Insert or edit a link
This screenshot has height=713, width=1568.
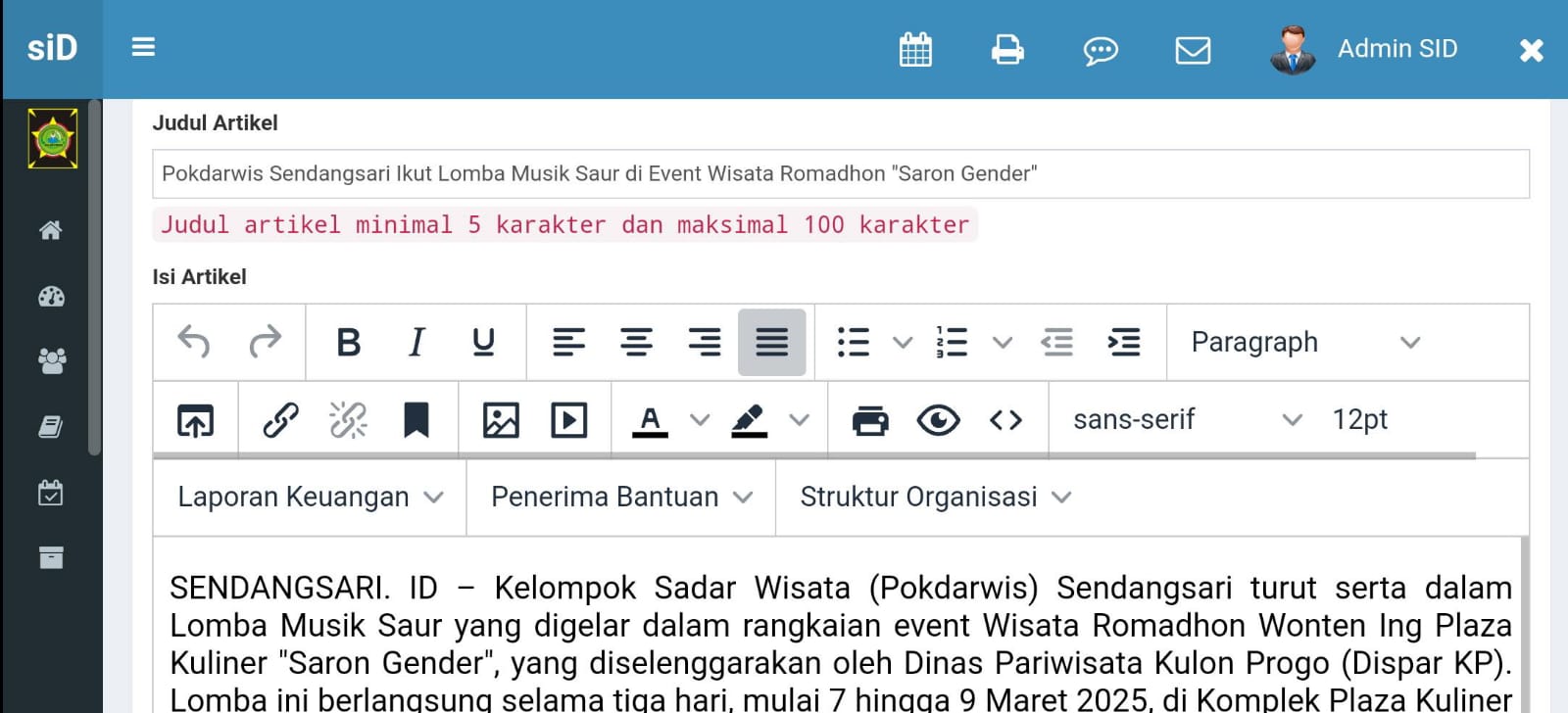tap(280, 420)
